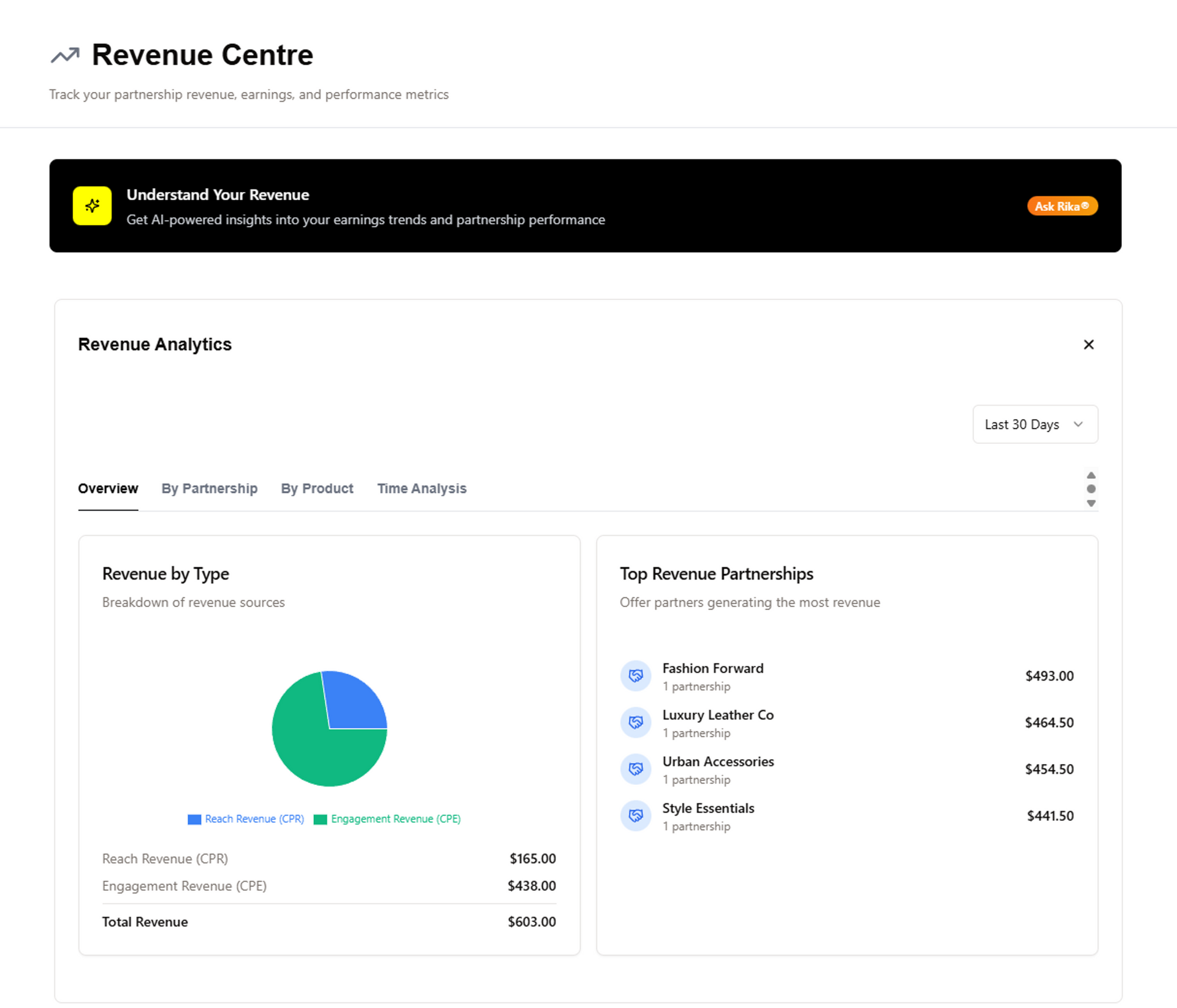The height and width of the screenshot is (1008, 1177).
Task: Click the Luxury Leather Co handshake icon
Action: pos(636,722)
